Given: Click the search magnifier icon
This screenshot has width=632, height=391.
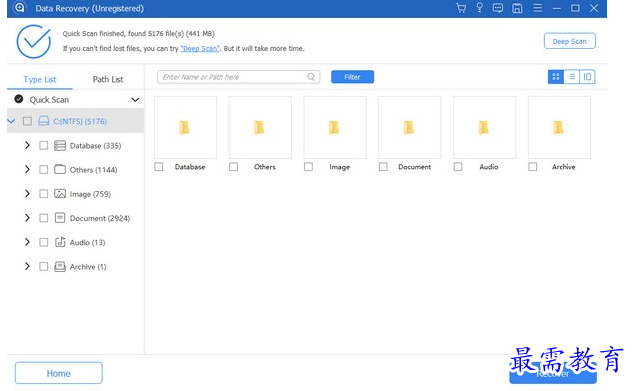Looking at the screenshot, I should (x=311, y=77).
